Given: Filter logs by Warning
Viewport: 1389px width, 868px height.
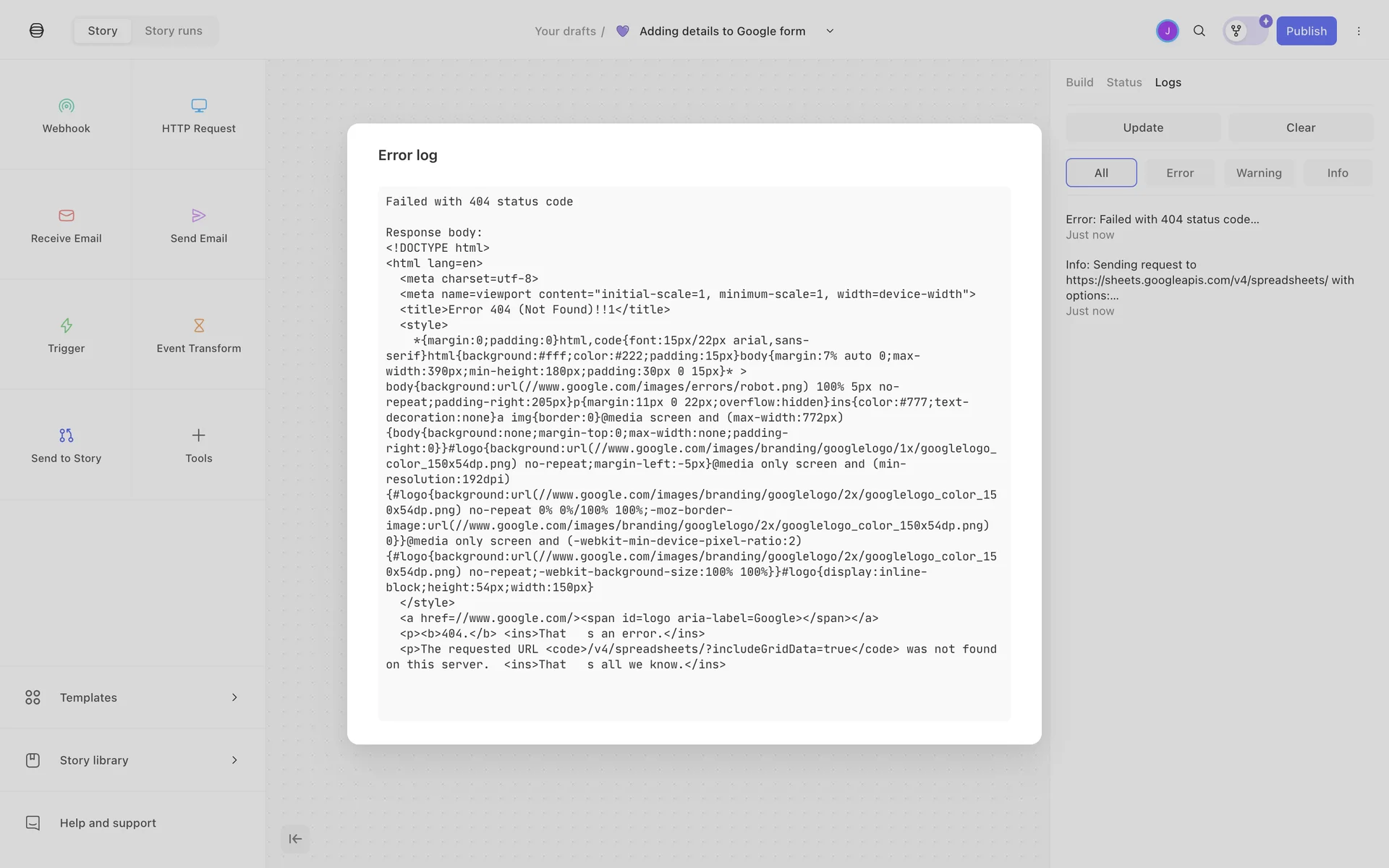Looking at the screenshot, I should (x=1258, y=173).
